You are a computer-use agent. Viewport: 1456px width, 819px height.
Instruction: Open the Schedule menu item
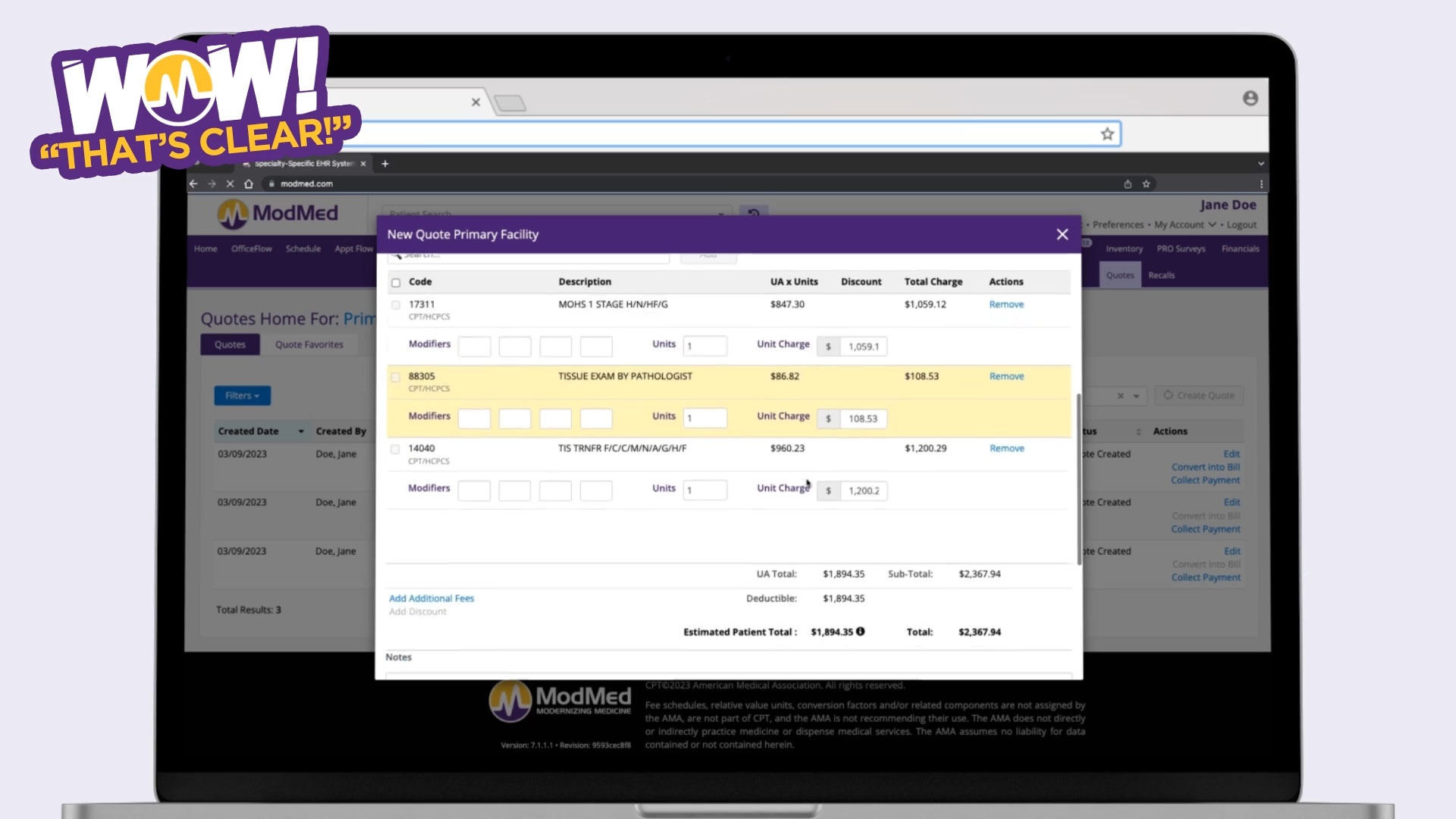303,248
